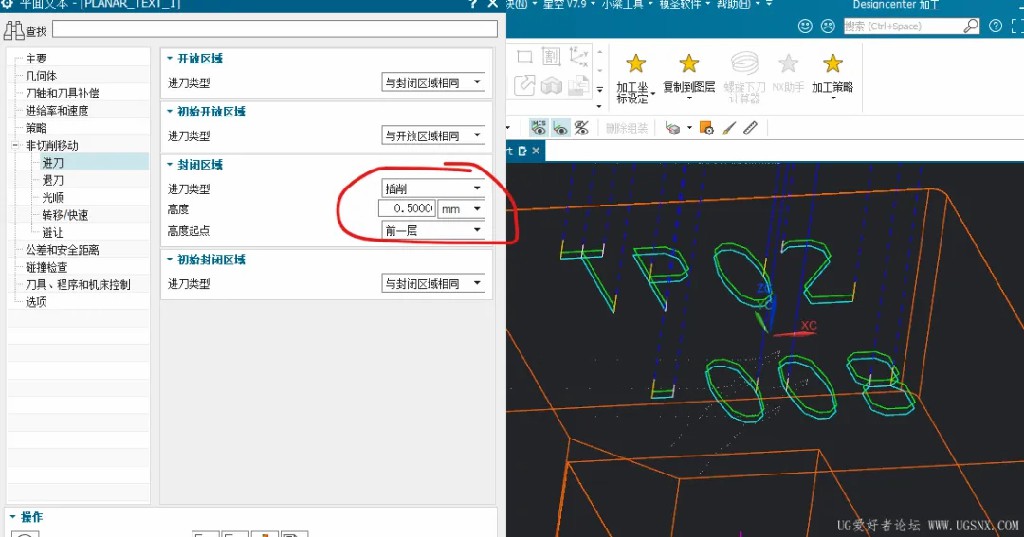Select 退刀 in the navigation tree
1024x537 pixels.
53,180
